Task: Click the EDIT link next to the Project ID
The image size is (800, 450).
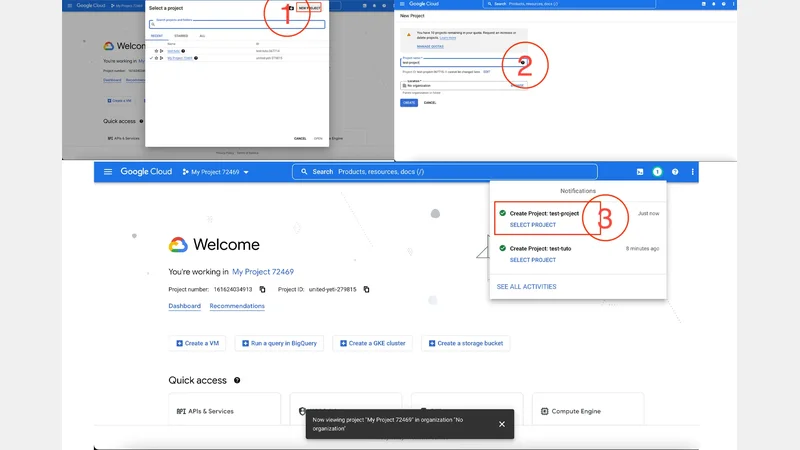Action: [x=487, y=72]
